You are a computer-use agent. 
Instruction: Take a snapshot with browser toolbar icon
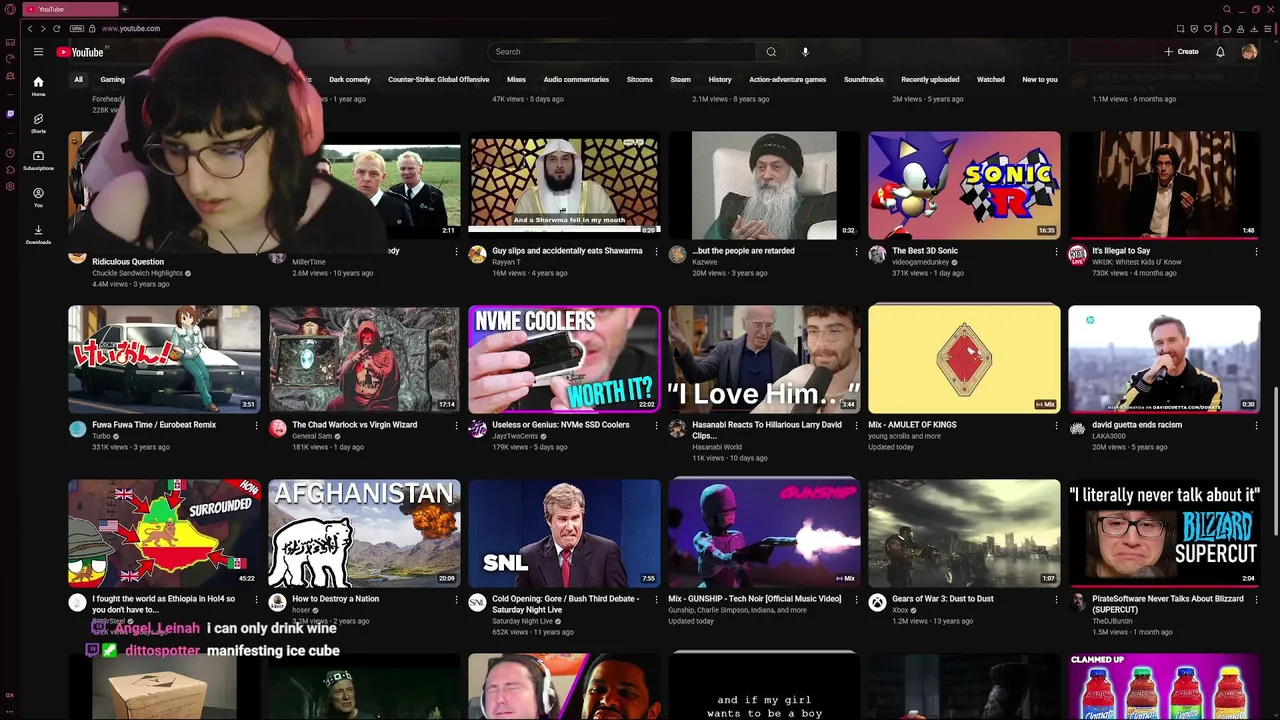[x=1180, y=29]
